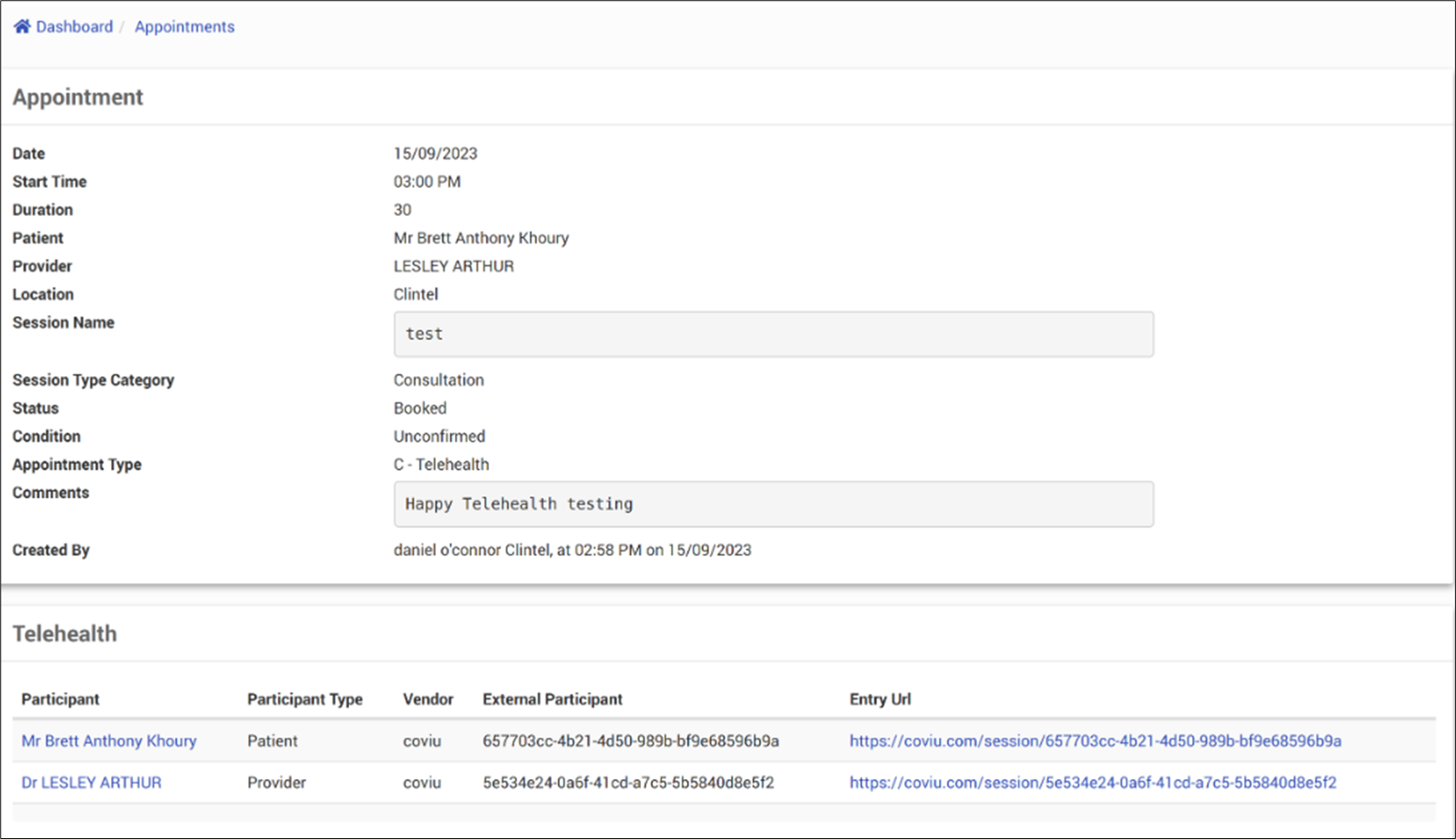
Task: Click the patient's external participant ID text
Action: pyautogui.click(x=631, y=741)
